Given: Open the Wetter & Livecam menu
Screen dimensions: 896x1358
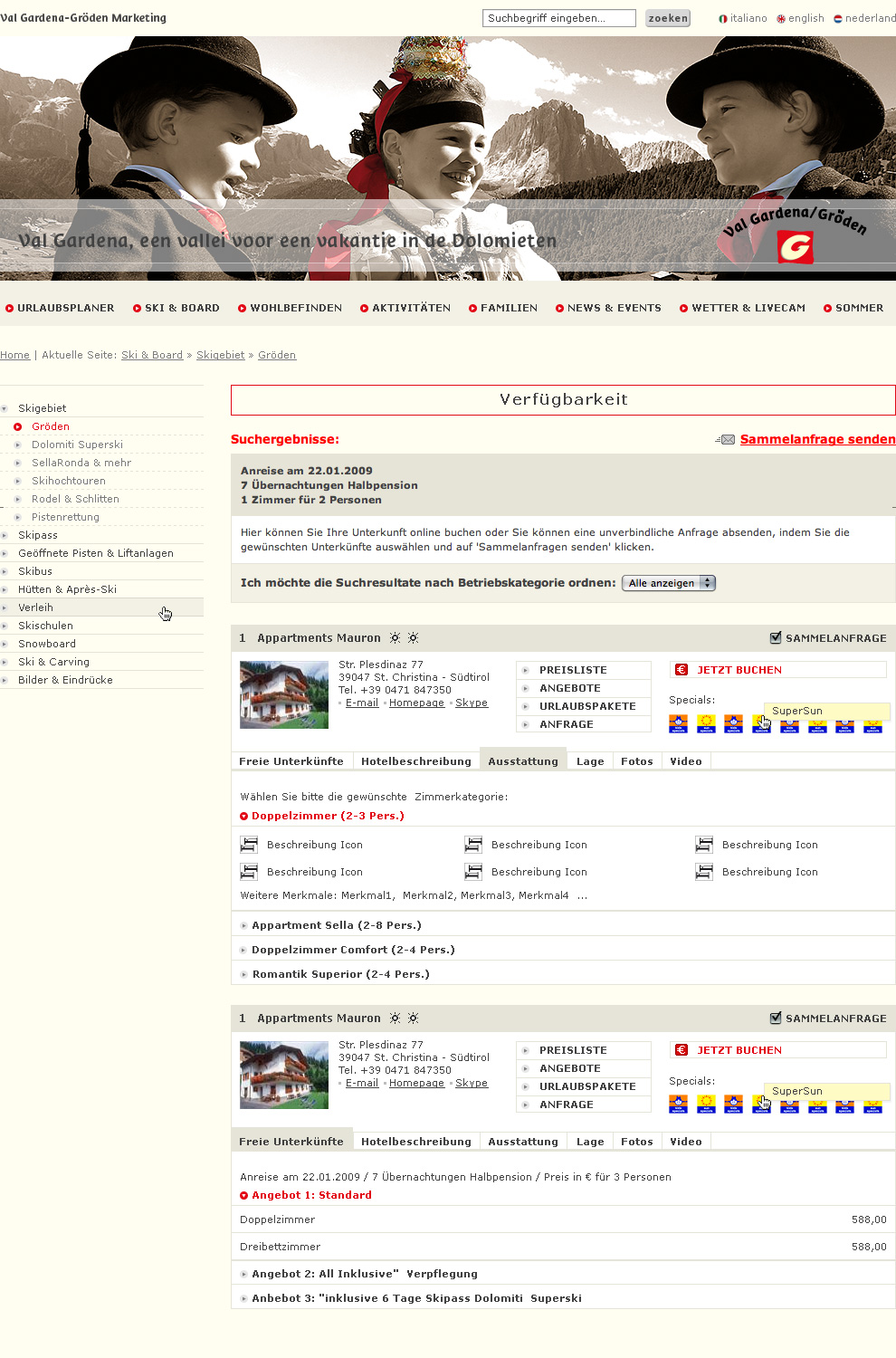Looking at the screenshot, I should 748,308.
